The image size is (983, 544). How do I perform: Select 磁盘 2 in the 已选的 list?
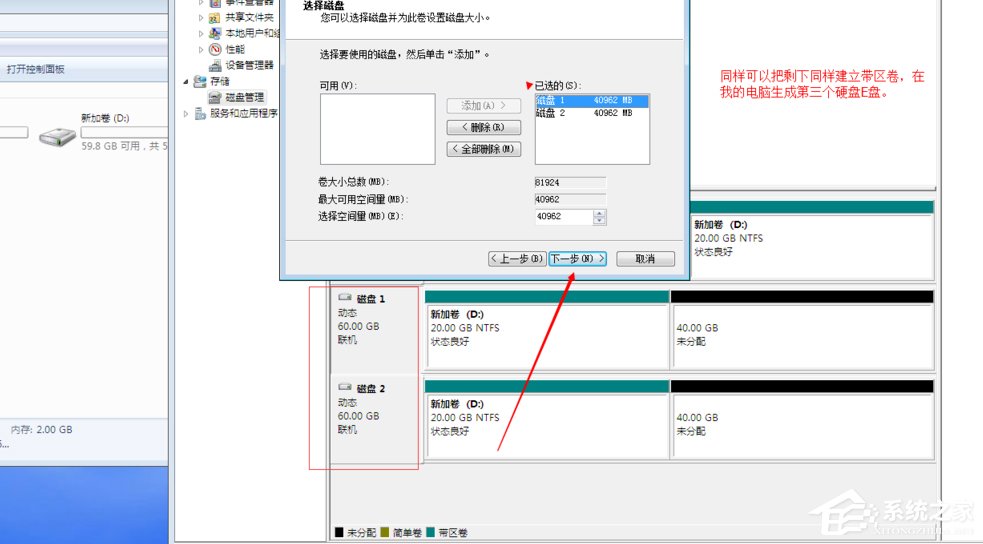point(592,113)
